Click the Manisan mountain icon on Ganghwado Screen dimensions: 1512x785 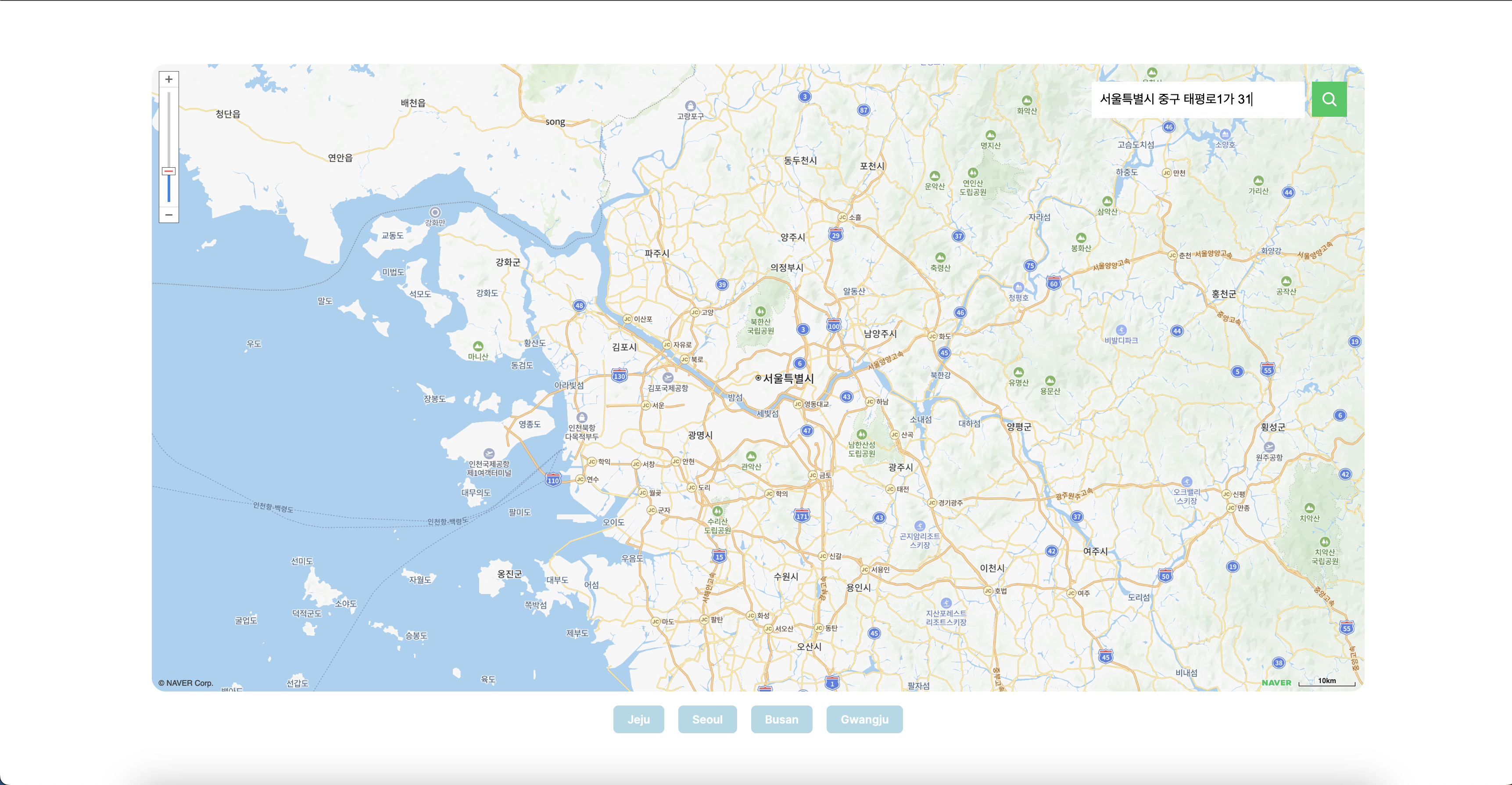pos(478,346)
